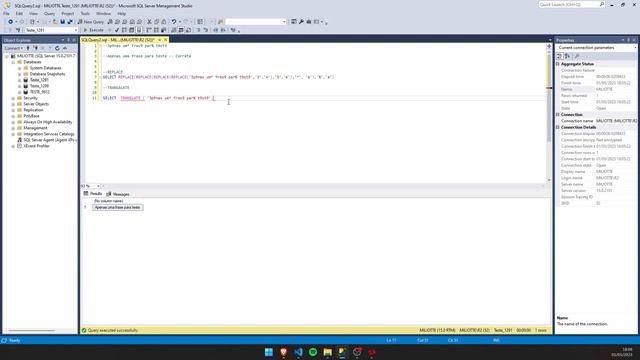640x360 pixels.
Task: Click the Property Pages wrench icon in Properties
Action: tap(577, 56)
